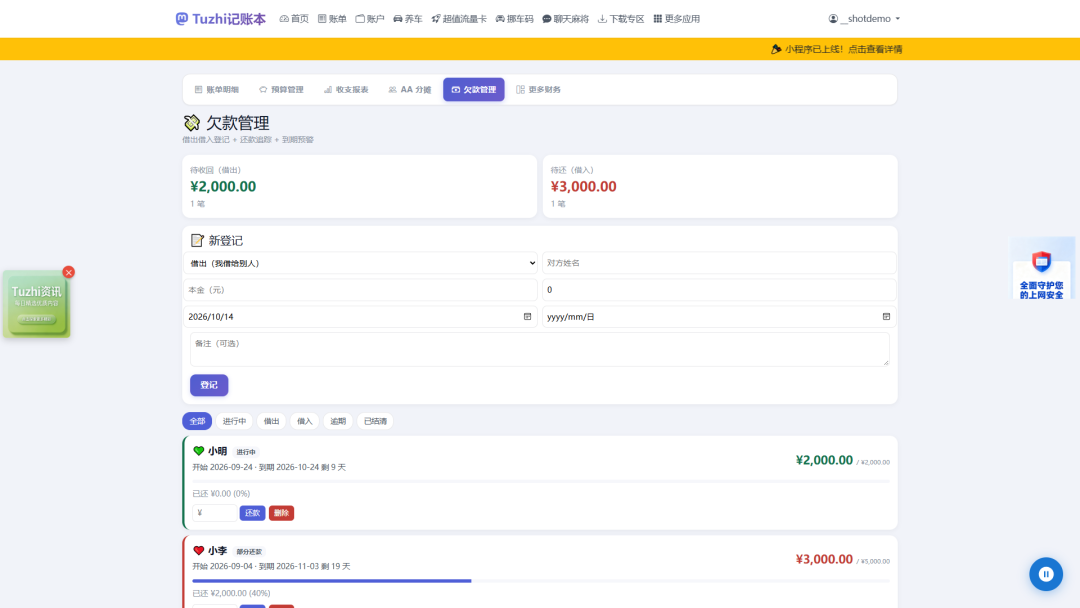Click the red heart icon beside 小李

point(198,551)
